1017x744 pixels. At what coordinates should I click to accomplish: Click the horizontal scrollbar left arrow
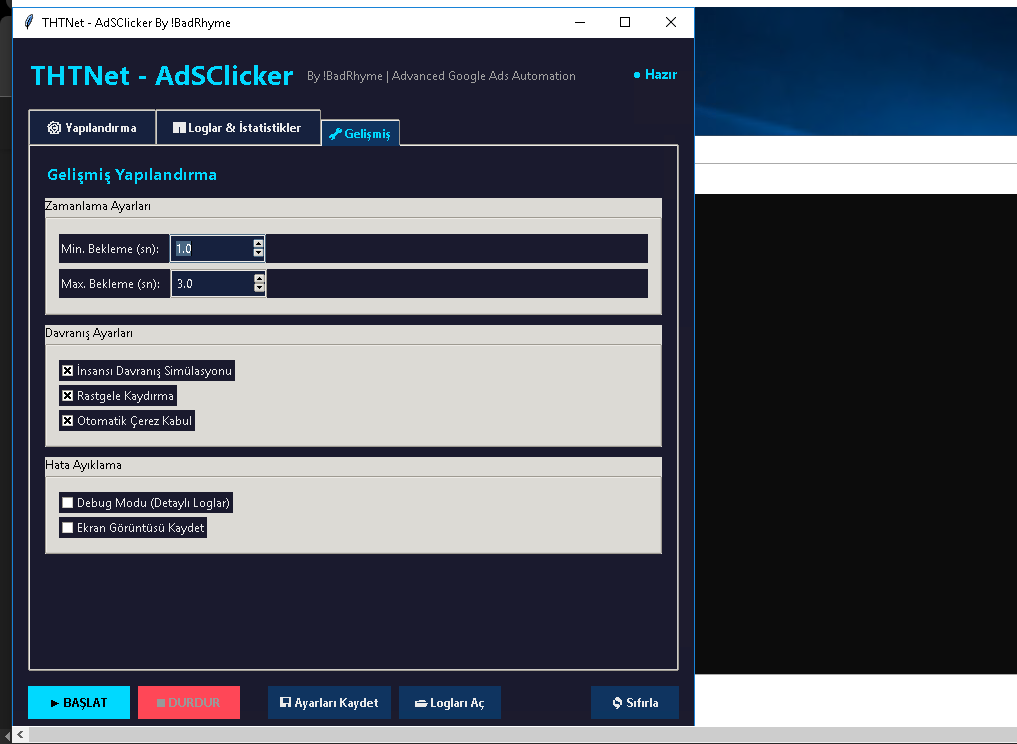coord(20,735)
